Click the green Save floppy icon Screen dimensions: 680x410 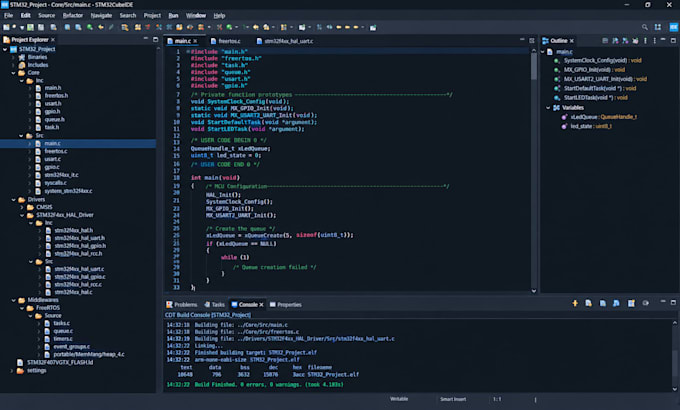[x=30, y=27]
